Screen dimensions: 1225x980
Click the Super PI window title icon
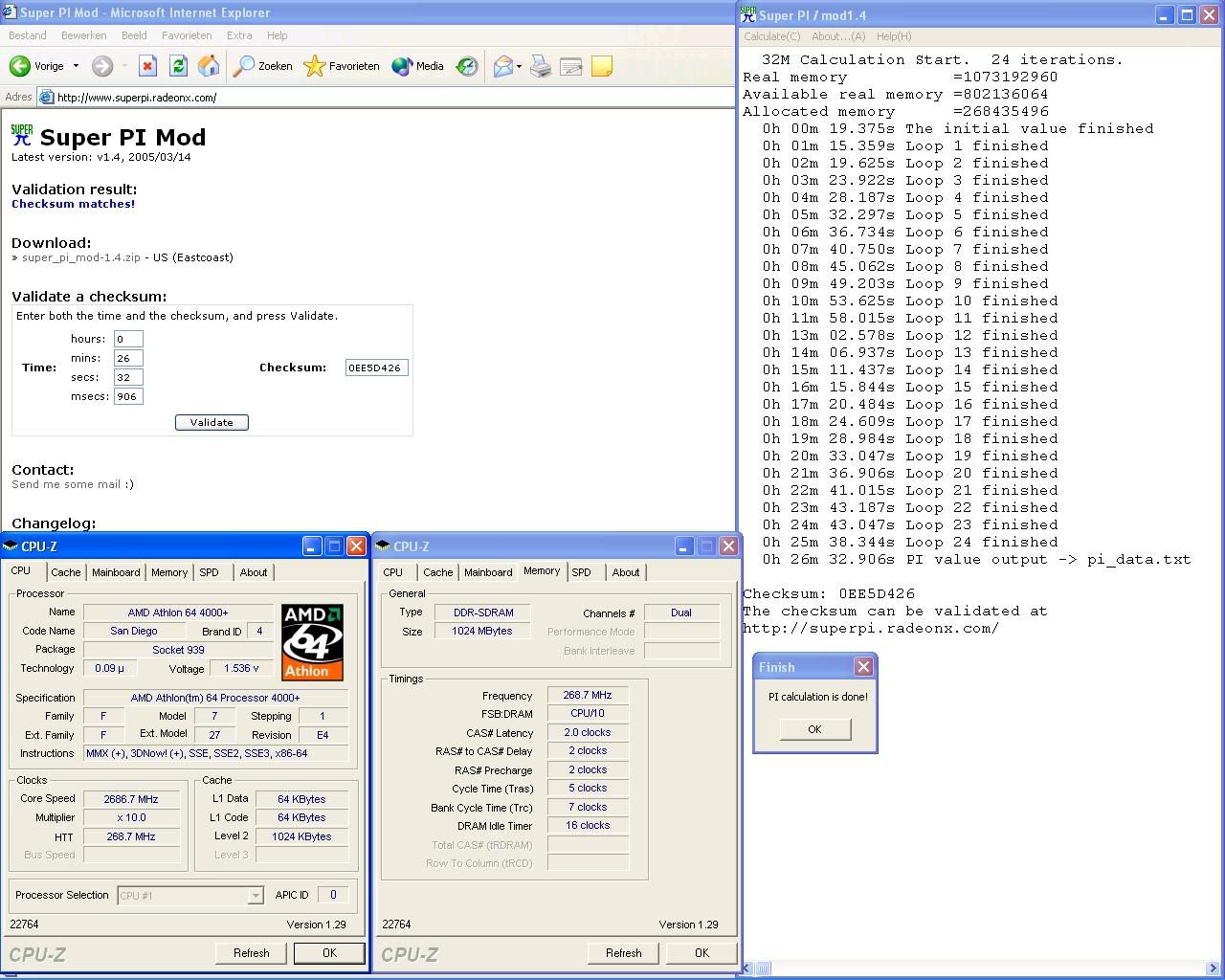coord(747,13)
